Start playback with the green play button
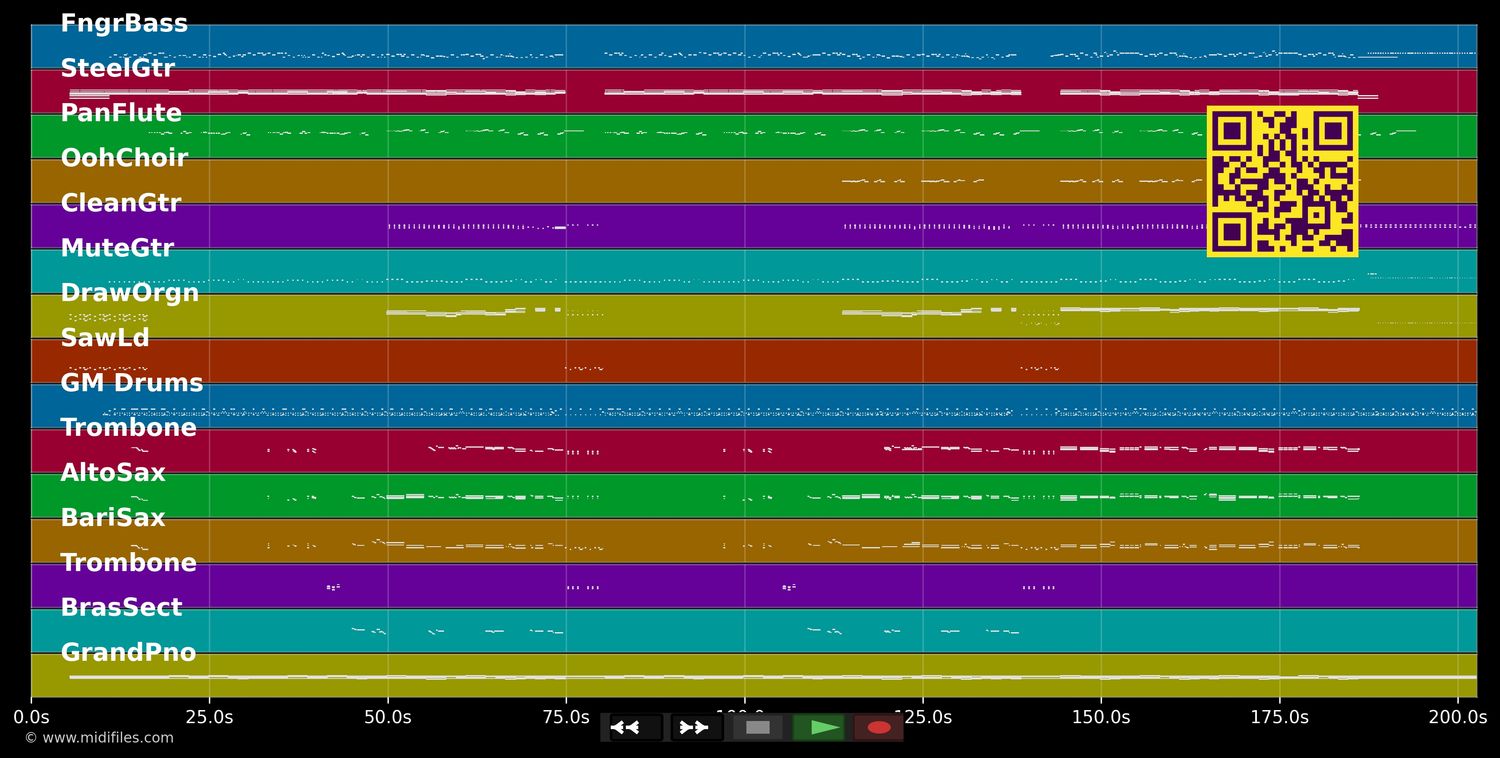Viewport: 1500px width, 758px height. click(819, 727)
